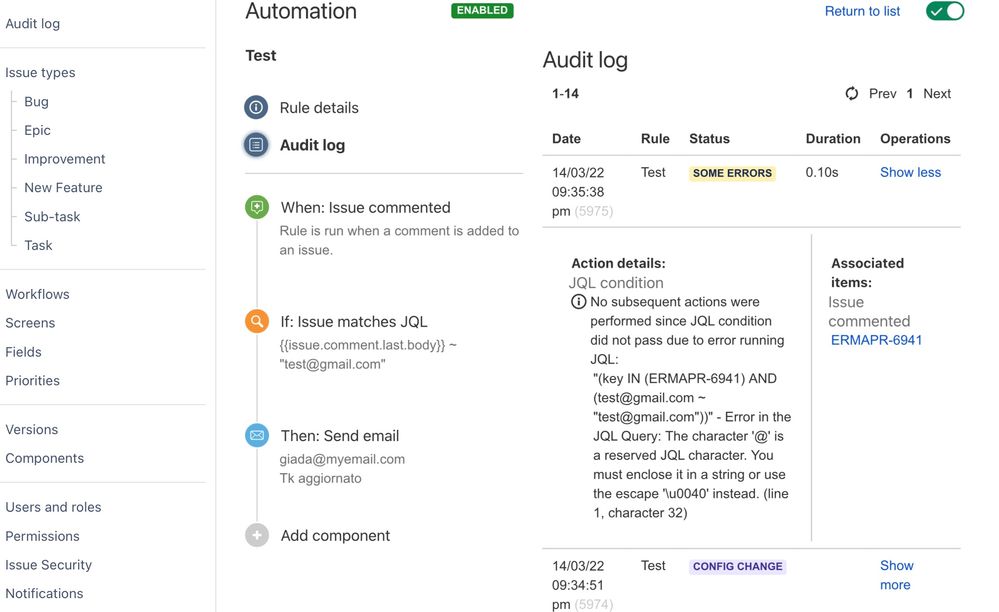Select the green Issue commented trigger icon
Viewport: 999px width, 612px height.
(x=257, y=208)
